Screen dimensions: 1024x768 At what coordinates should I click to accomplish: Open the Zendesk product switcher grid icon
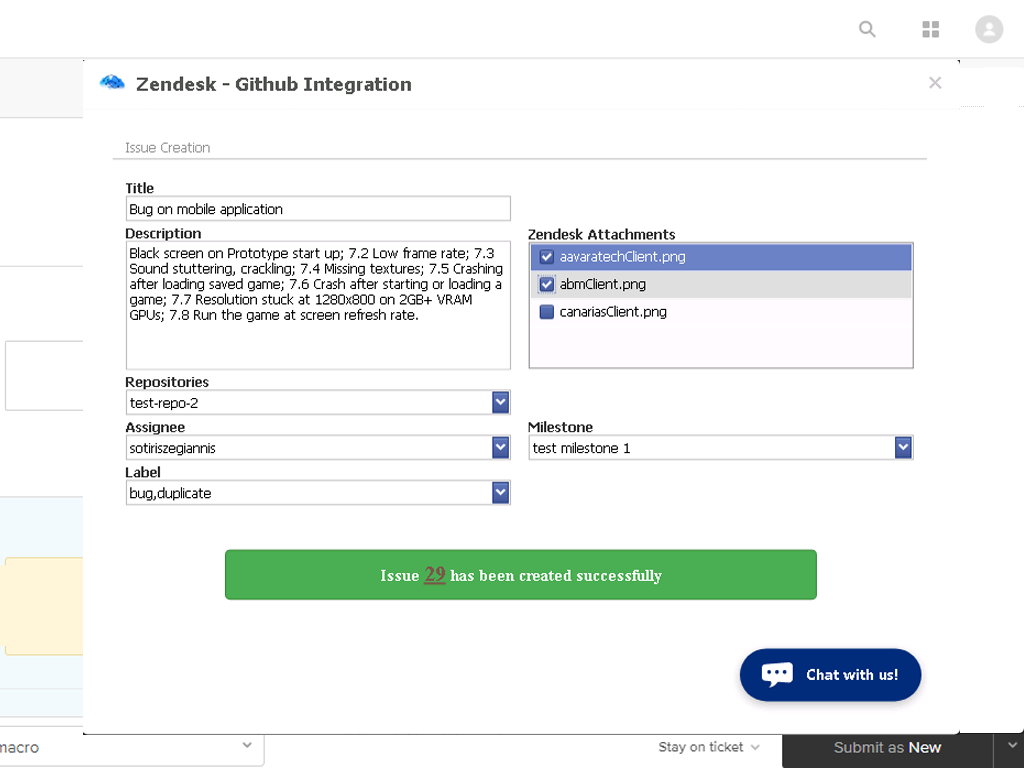930,29
